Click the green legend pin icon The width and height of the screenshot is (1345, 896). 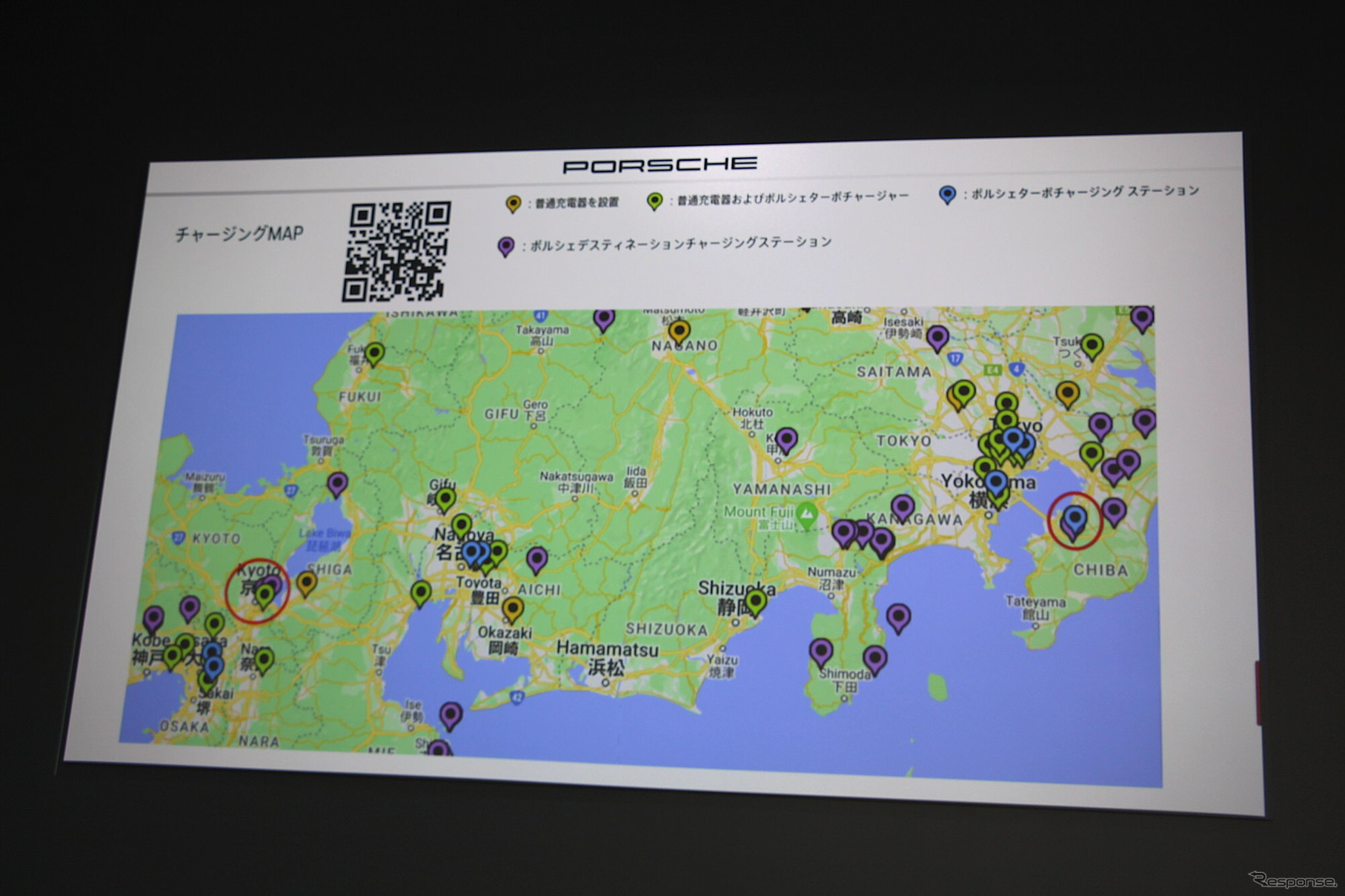click(654, 202)
